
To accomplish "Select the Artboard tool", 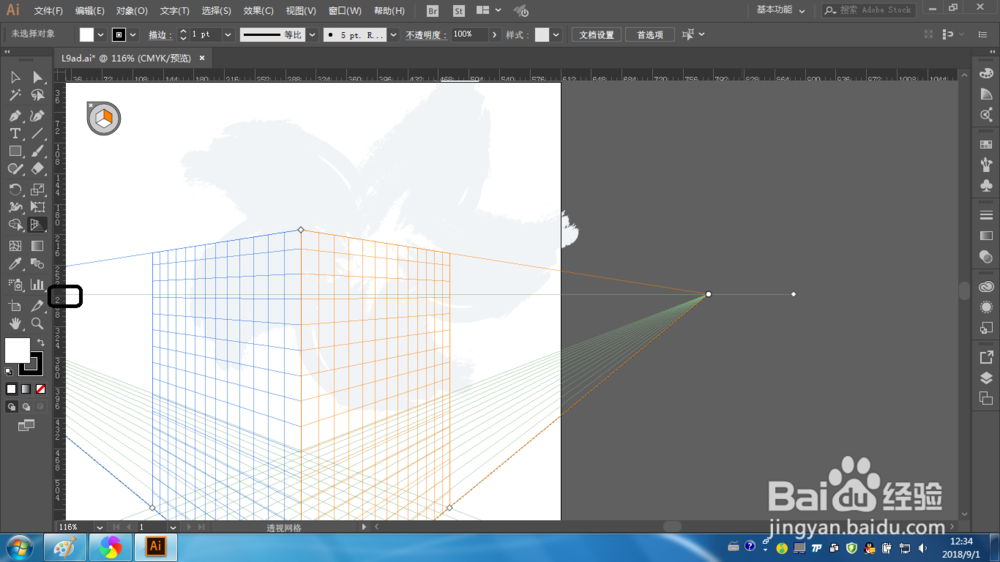I will 15,306.
